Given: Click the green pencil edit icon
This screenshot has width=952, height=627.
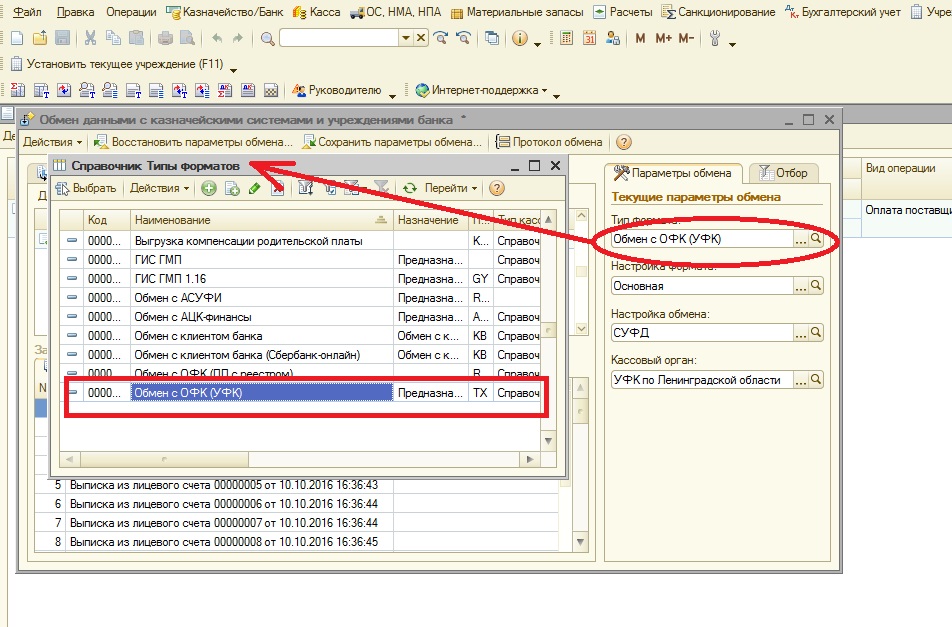Looking at the screenshot, I should 254,188.
